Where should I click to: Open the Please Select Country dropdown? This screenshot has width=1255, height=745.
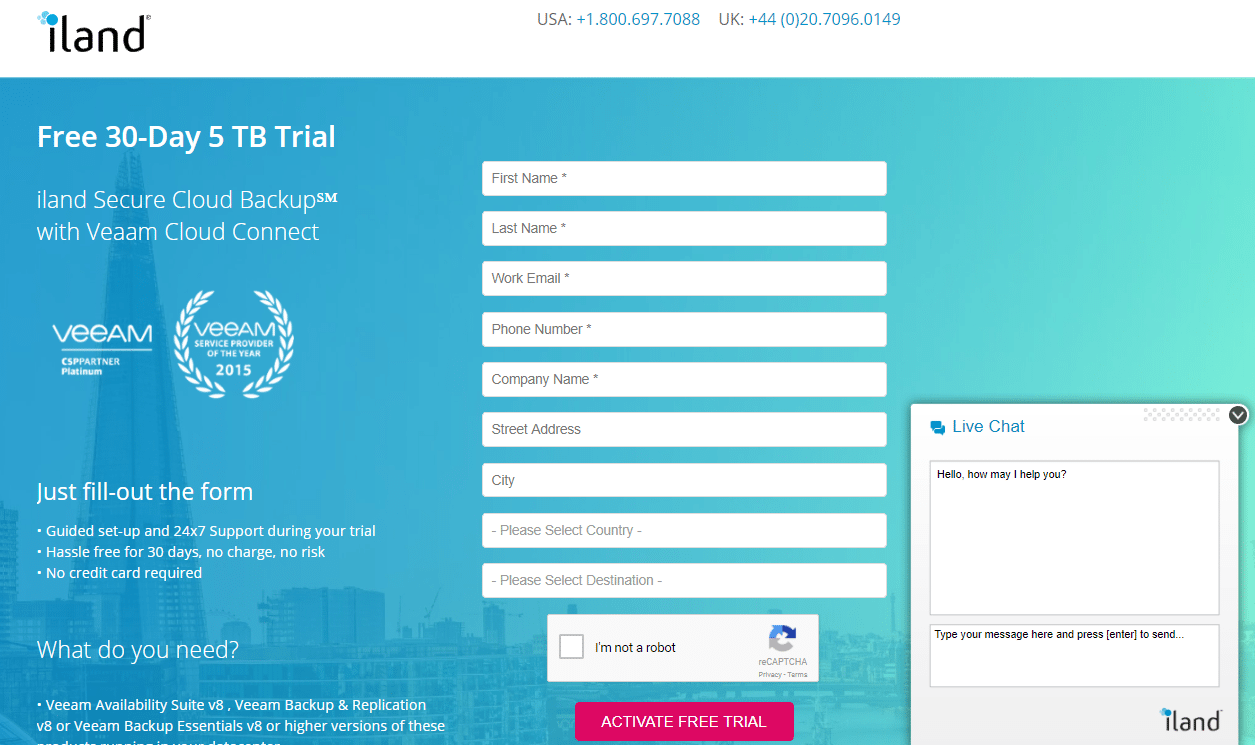(684, 530)
